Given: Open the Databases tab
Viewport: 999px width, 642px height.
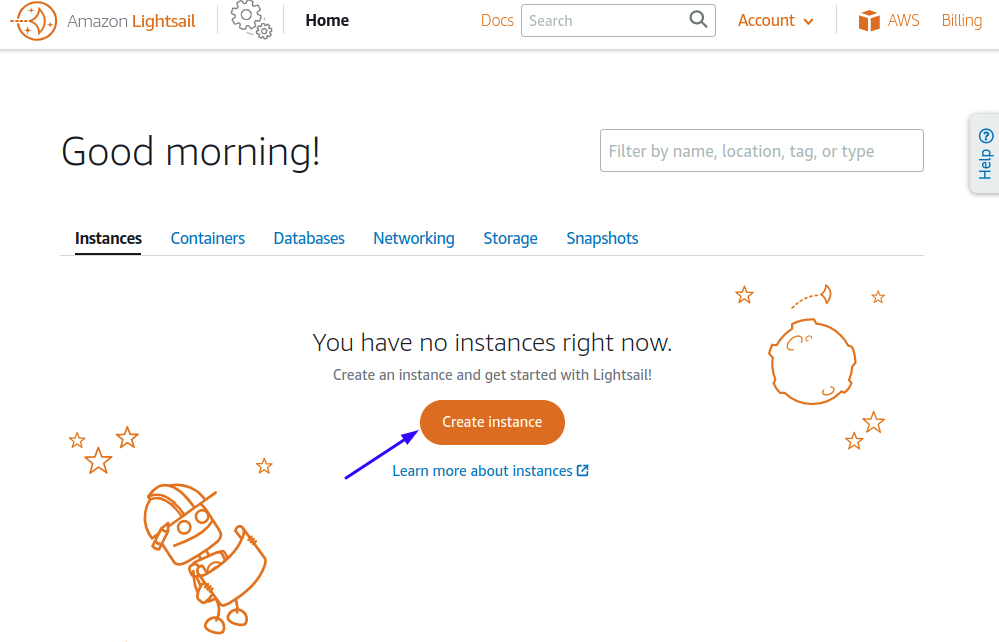Looking at the screenshot, I should coord(309,238).
